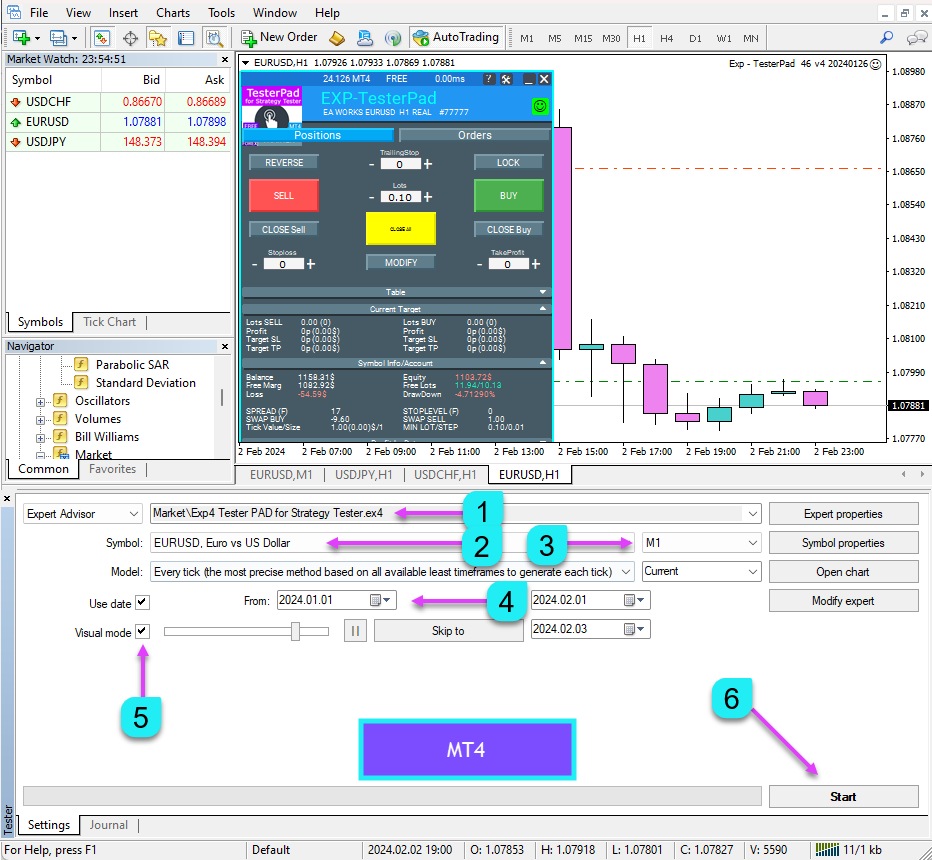932x860 pixels.
Task: Select the Crosshair cursor tool
Action: (x=130, y=36)
